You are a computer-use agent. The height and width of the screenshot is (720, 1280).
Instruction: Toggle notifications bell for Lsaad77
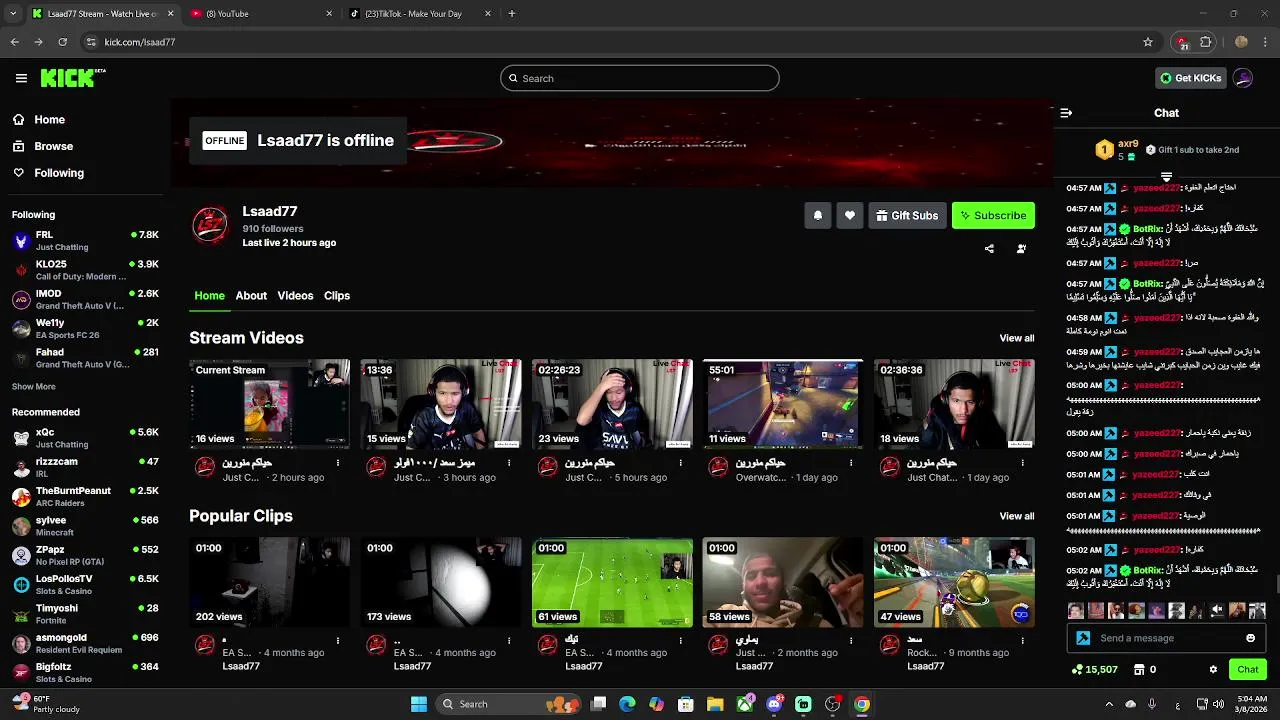pyautogui.click(x=818, y=215)
